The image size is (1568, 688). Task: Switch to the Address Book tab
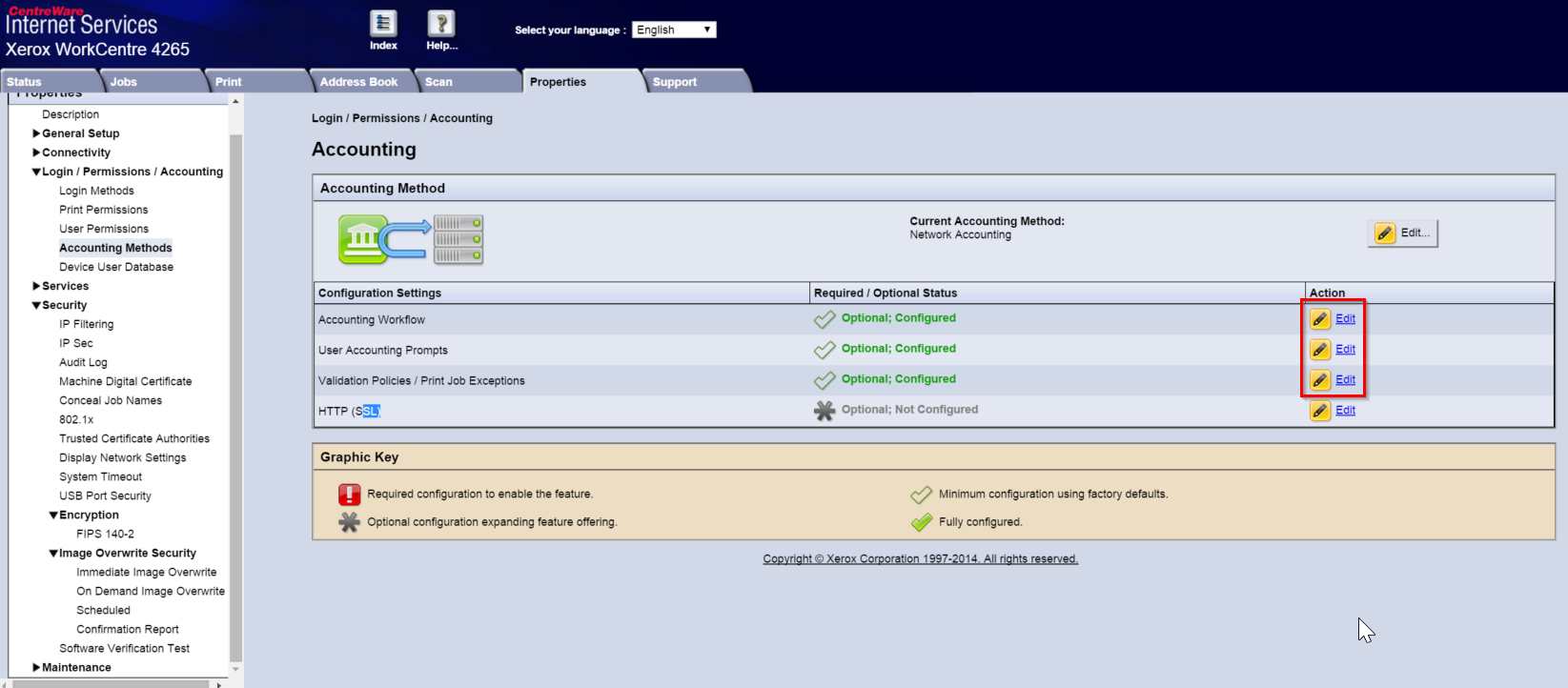(x=358, y=82)
